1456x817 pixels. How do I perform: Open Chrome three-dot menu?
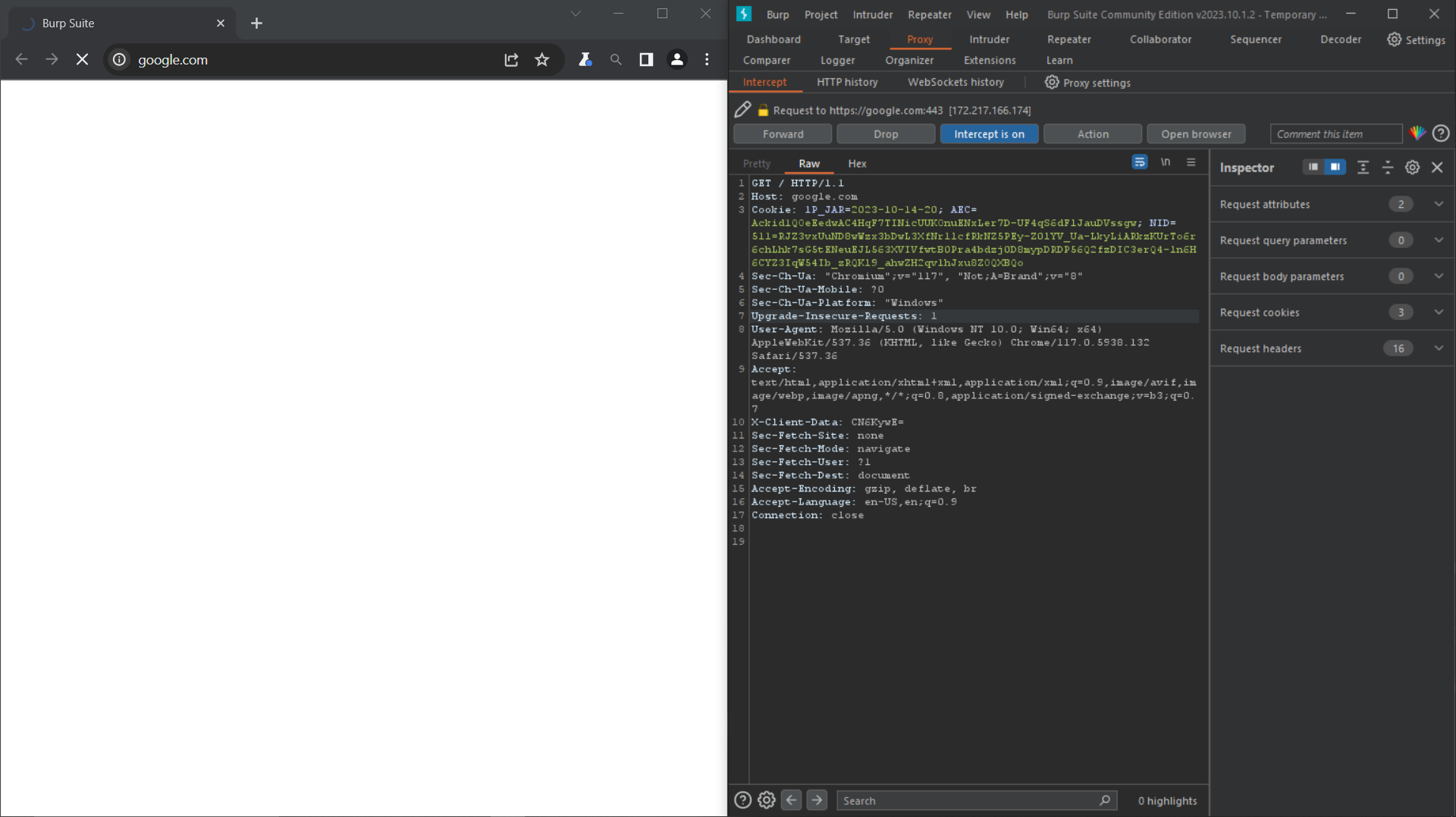(x=707, y=59)
